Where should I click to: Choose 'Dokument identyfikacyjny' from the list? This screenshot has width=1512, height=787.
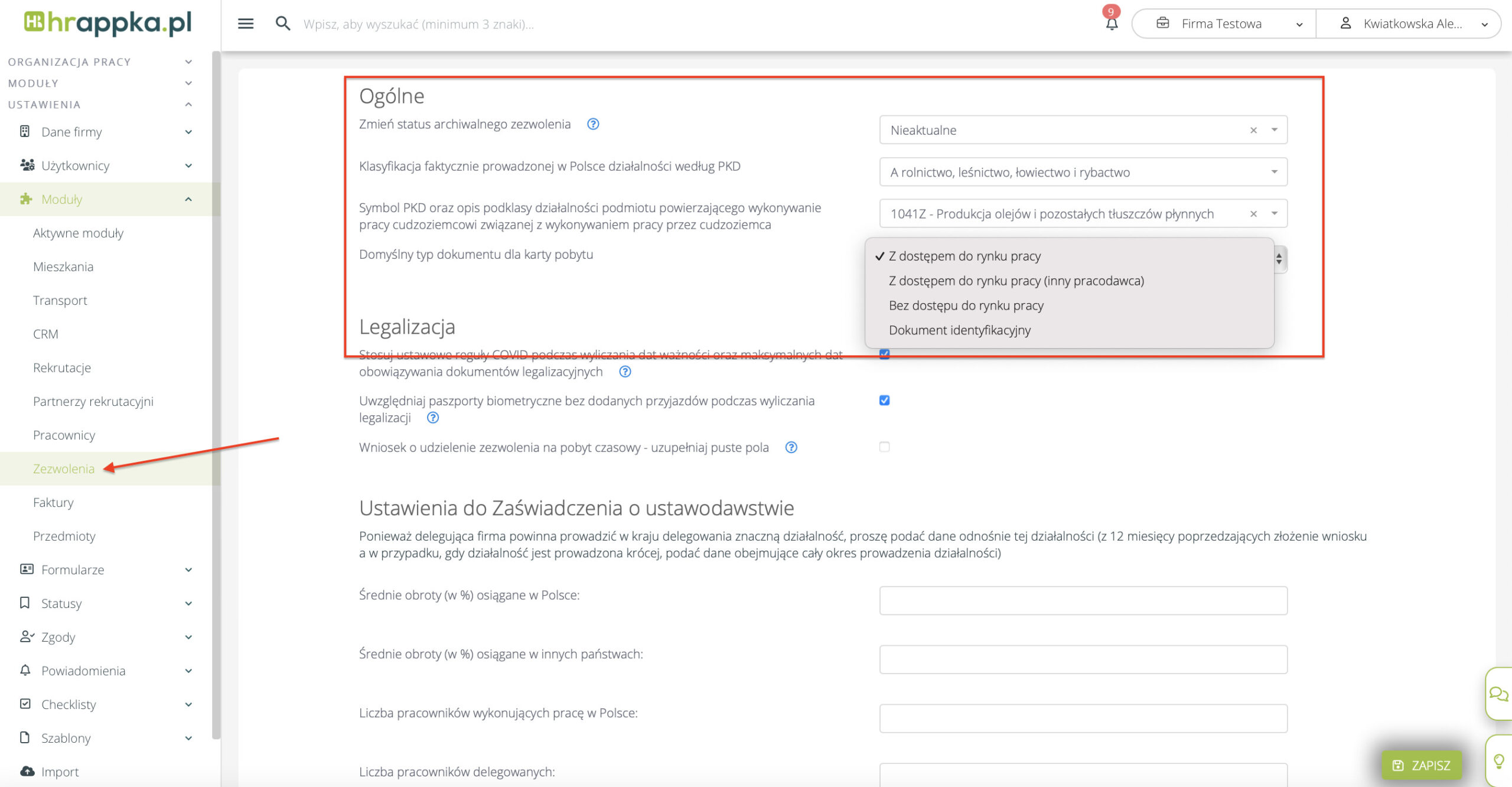[x=959, y=330]
